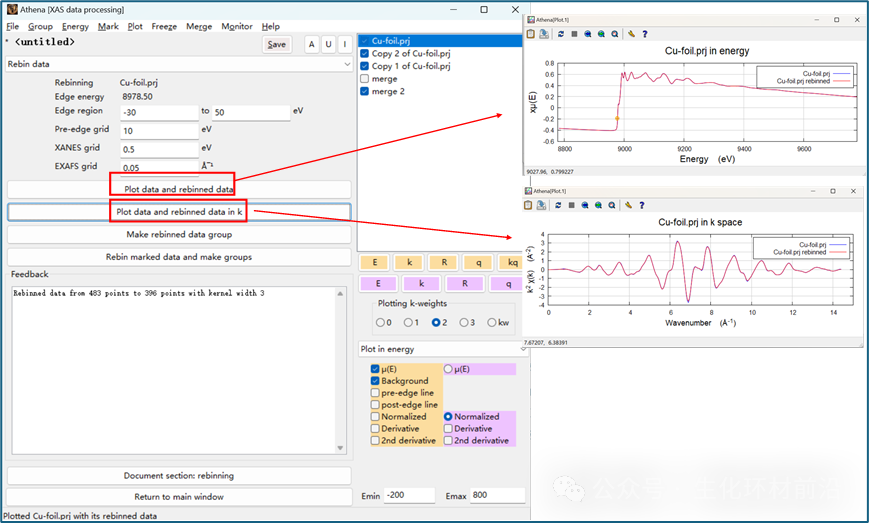Open the Group menu

[40, 26]
